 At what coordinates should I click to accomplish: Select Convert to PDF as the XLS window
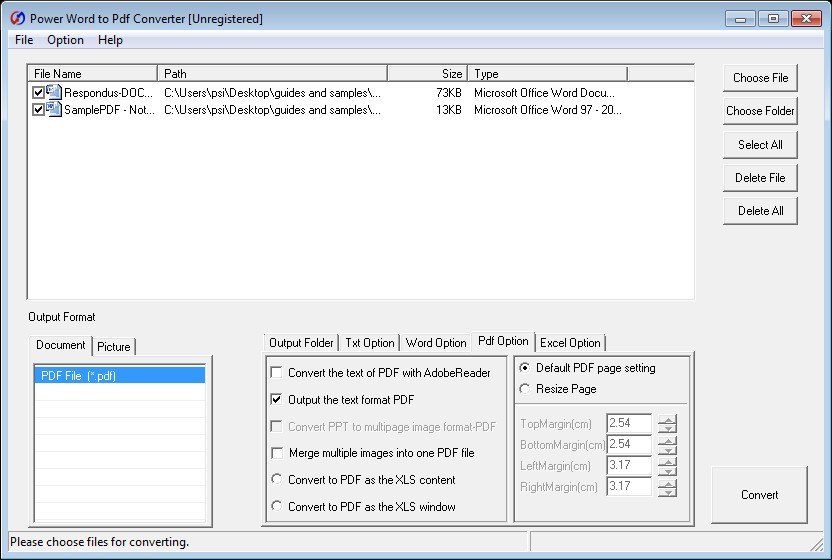pyautogui.click(x=276, y=506)
